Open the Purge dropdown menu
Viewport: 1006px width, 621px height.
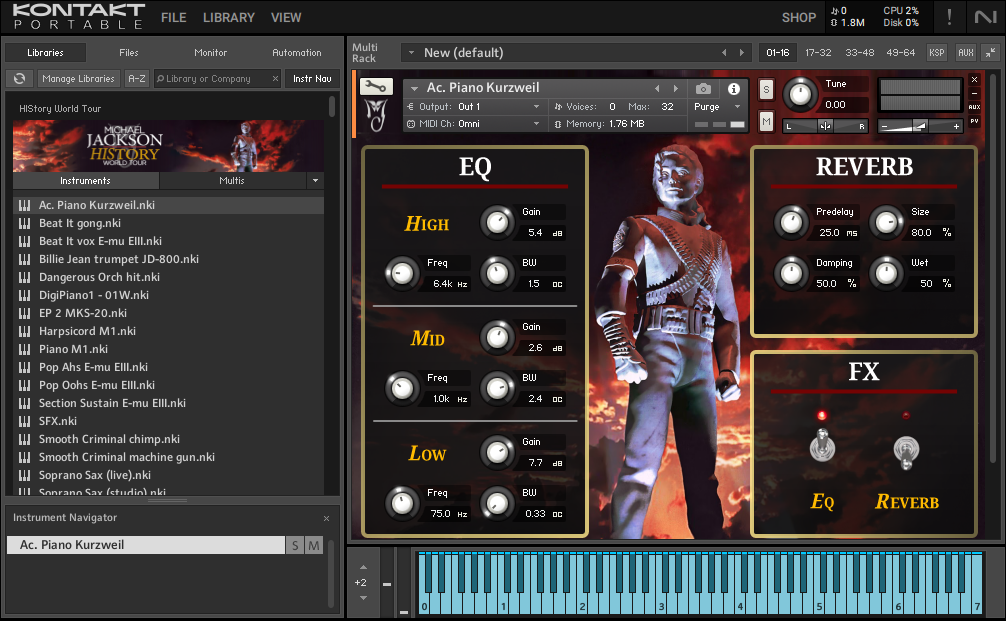717,106
